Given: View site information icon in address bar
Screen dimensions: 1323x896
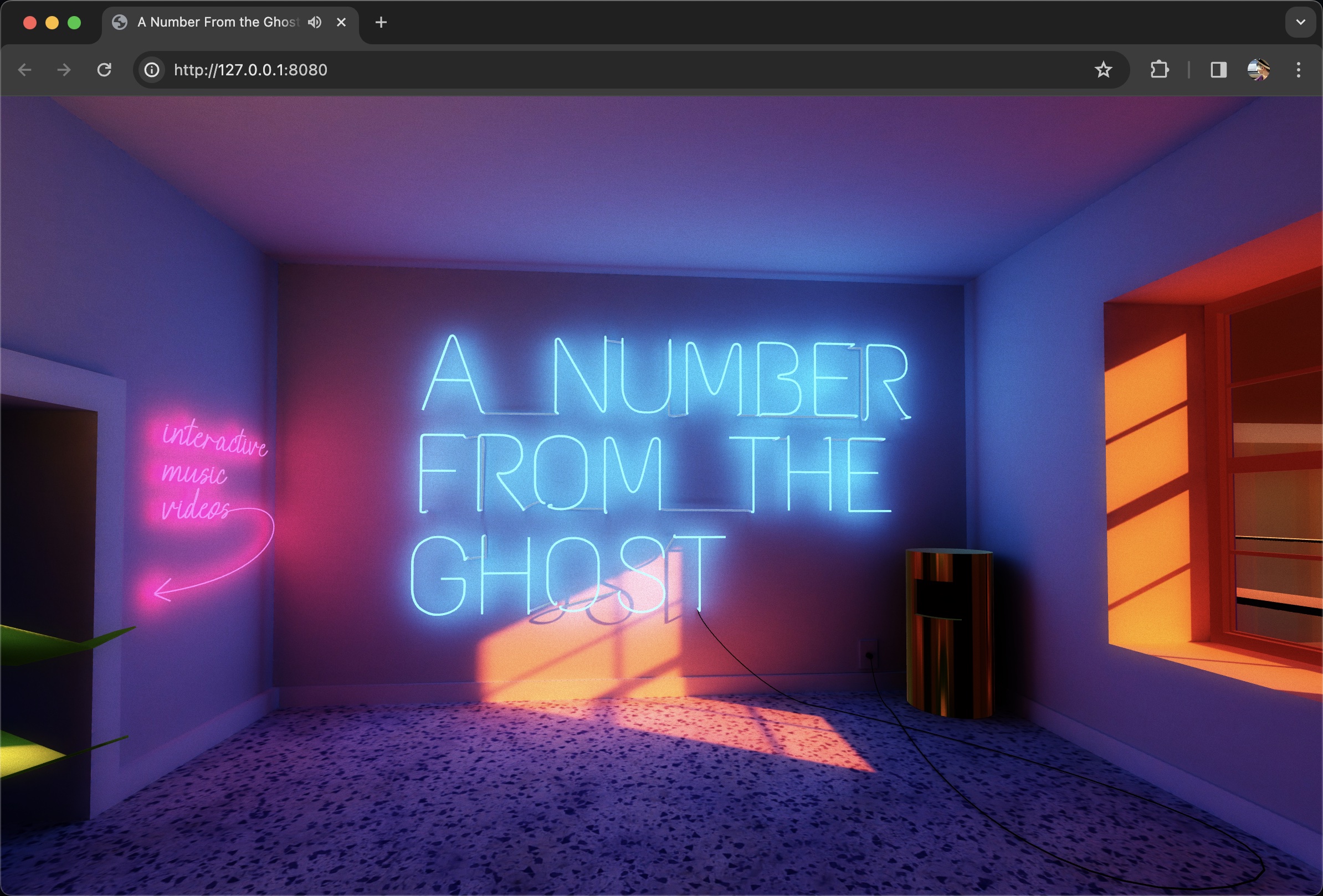Looking at the screenshot, I should click(x=151, y=70).
